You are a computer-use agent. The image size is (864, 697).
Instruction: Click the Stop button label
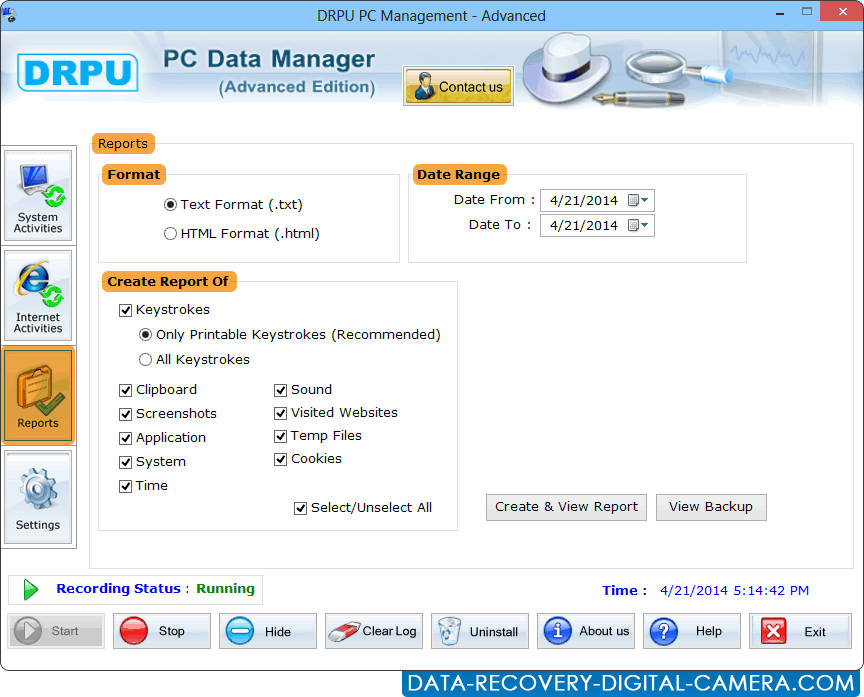coord(171,631)
